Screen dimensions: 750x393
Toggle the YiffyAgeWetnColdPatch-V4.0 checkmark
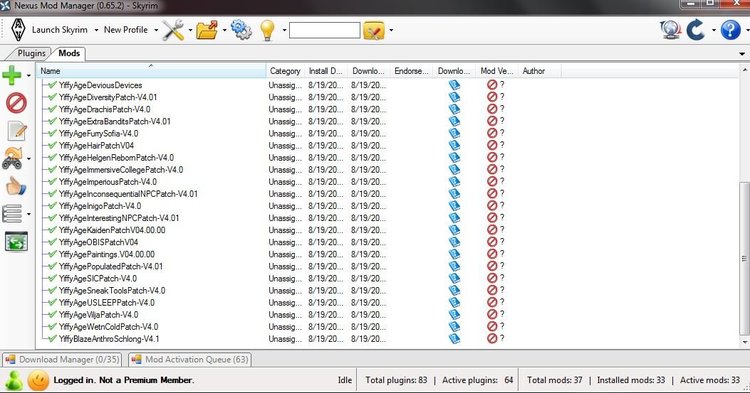(53, 327)
